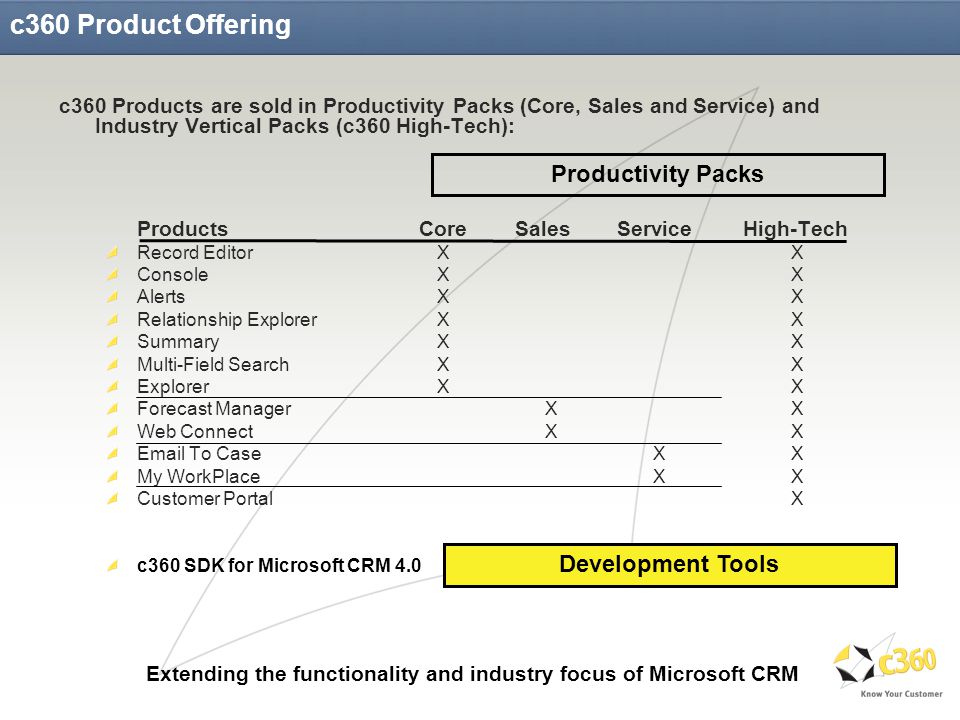Click the Service X mark for My WorkPlace
Screen dimensions: 960x720
point(659,476)
